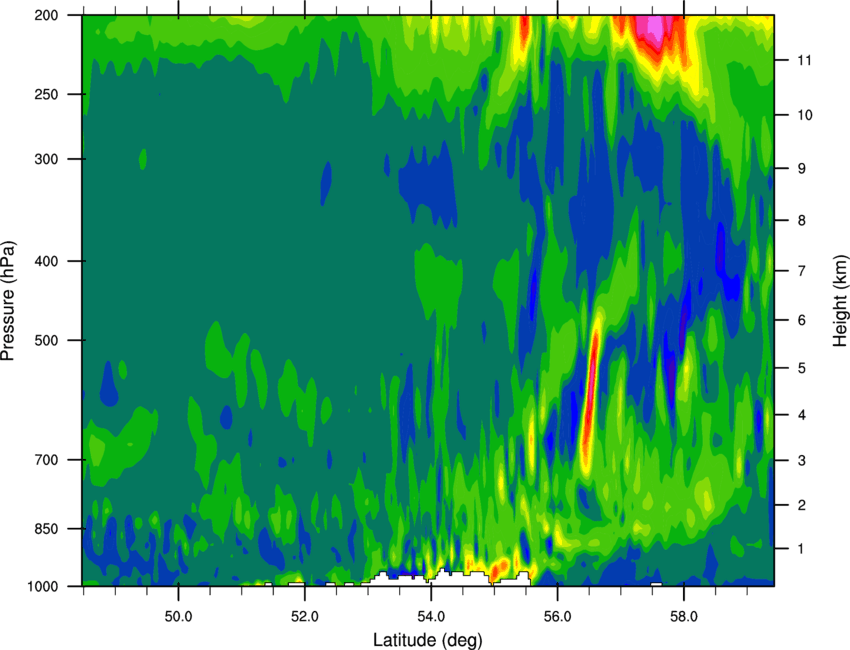Click the 58.0 latitude tick label
This screenshot has height=650, width=850.
[x=684, y=617]
